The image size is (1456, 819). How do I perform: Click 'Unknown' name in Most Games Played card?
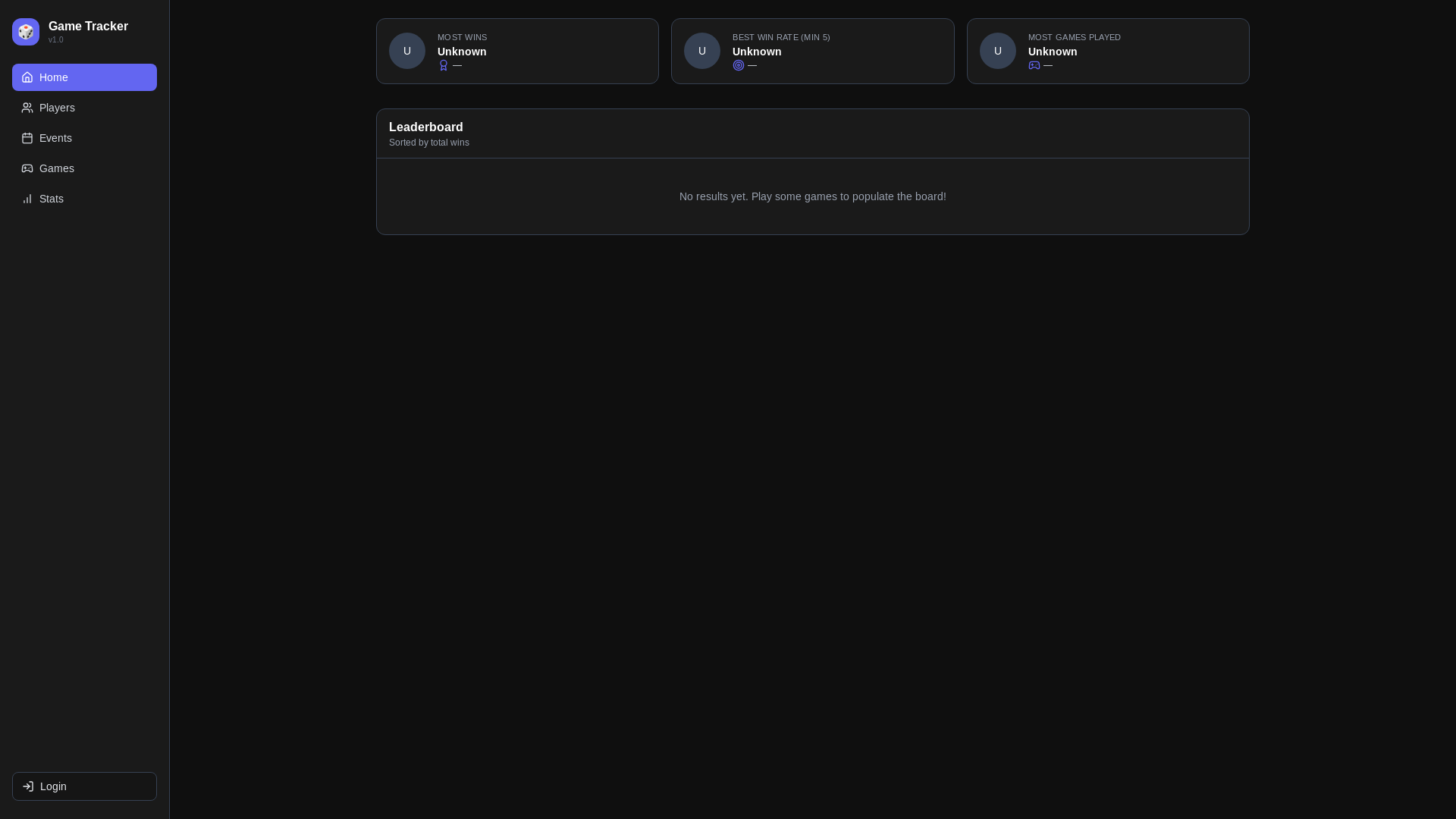[x=1053, y=52]
